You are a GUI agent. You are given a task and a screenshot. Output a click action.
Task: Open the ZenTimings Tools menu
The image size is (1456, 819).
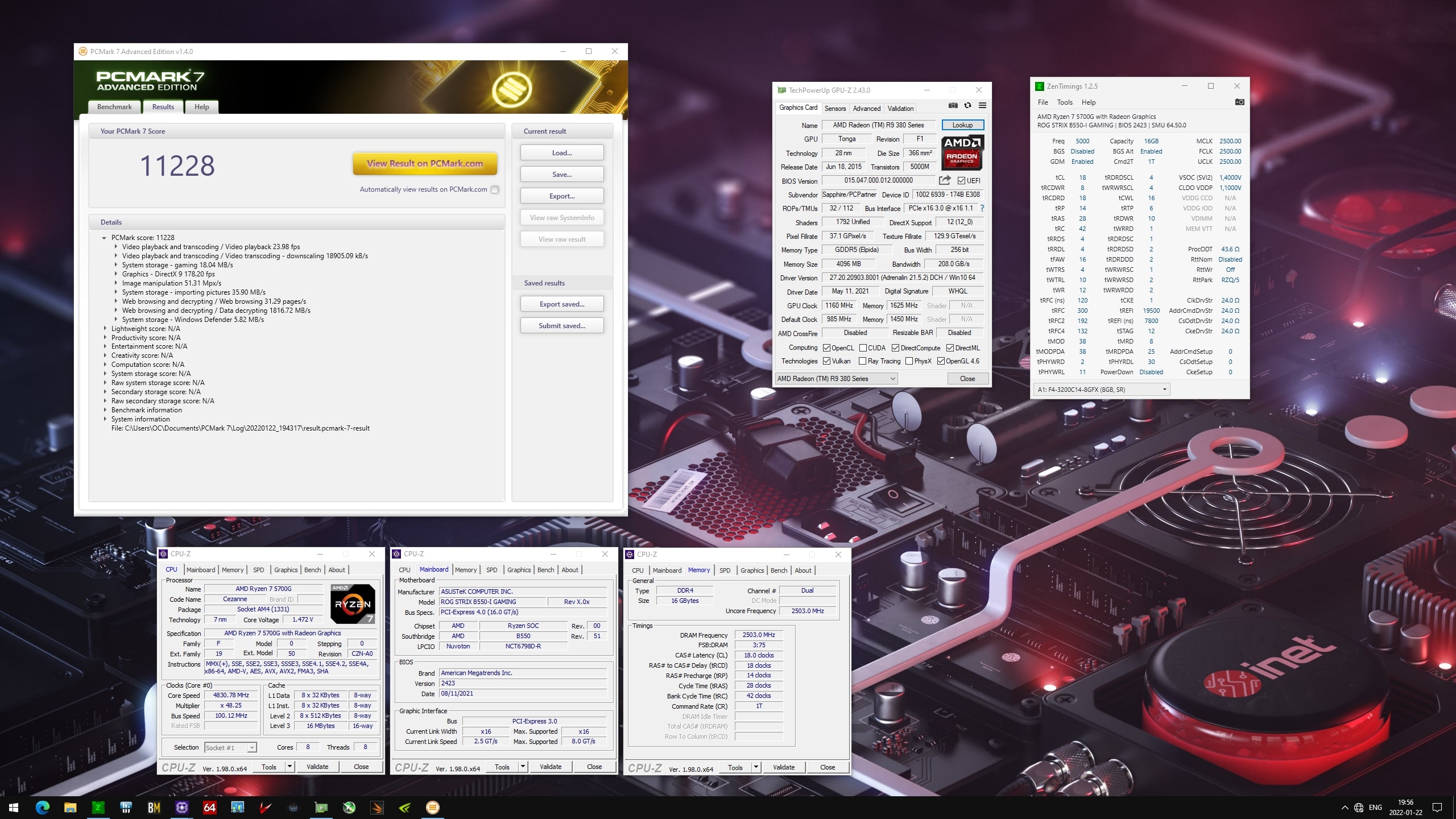(1065, 102)
